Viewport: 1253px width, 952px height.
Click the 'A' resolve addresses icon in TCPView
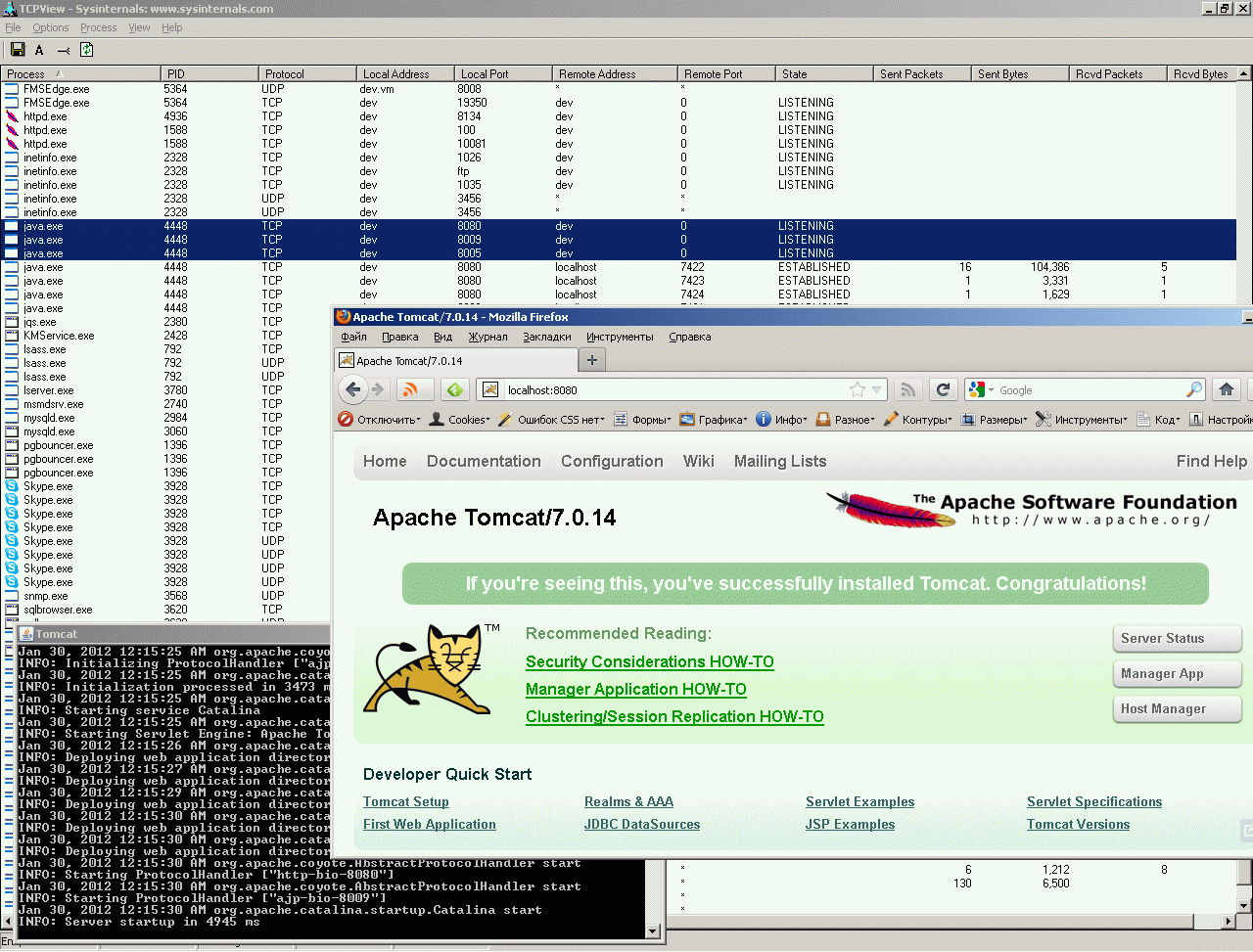[x=39, y=50]
